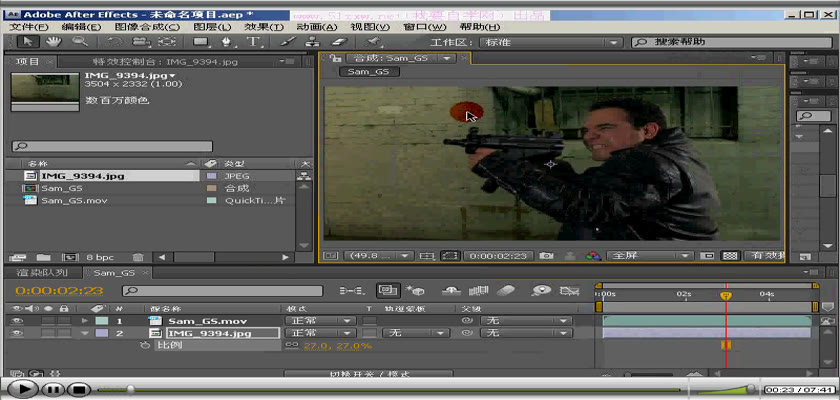The image size is (840, 400).
Task: Click the new folder icon in project panel
Action: pyautogui.click(x=43, y=258)
